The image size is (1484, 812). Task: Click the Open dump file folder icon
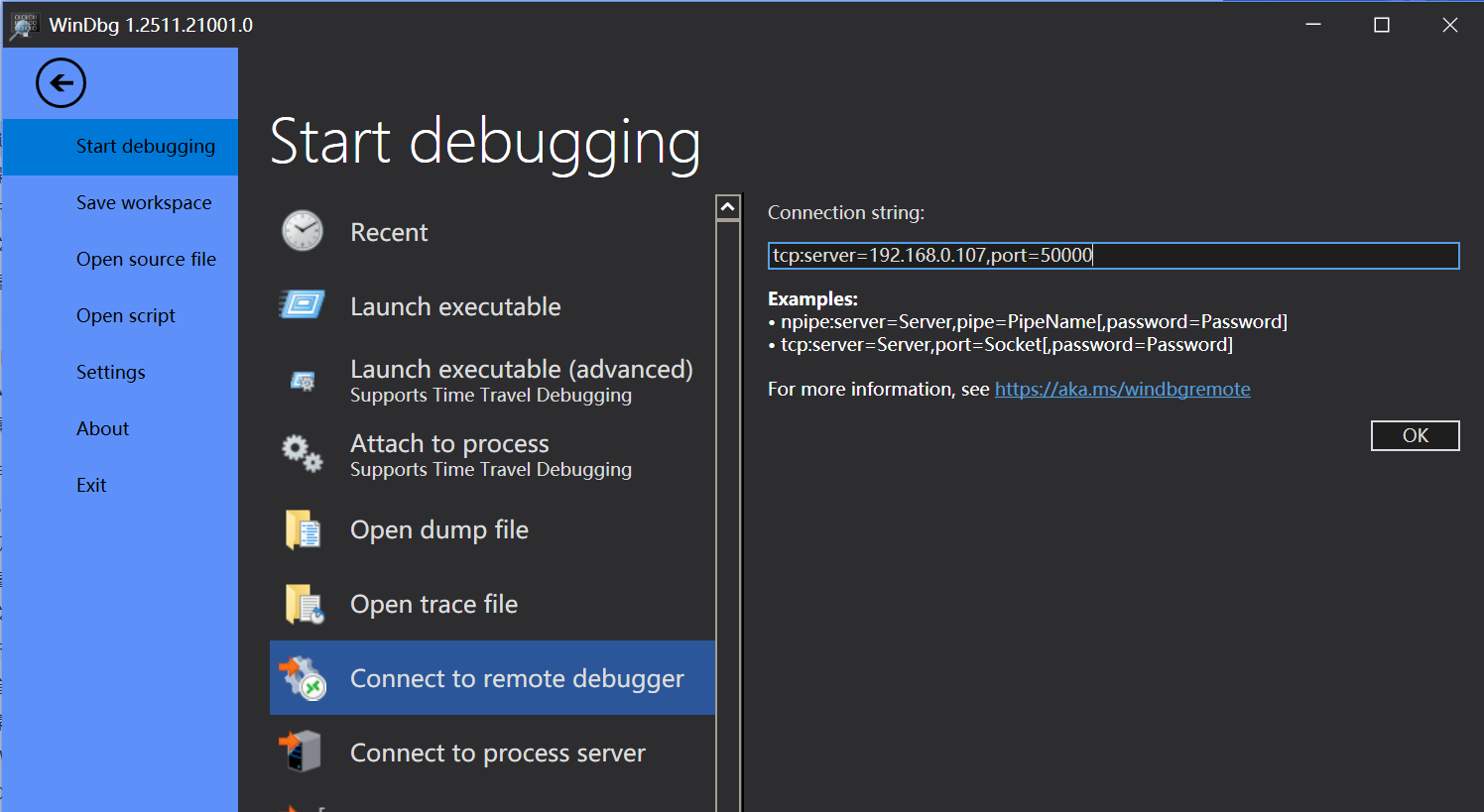(x=303, y=529)
